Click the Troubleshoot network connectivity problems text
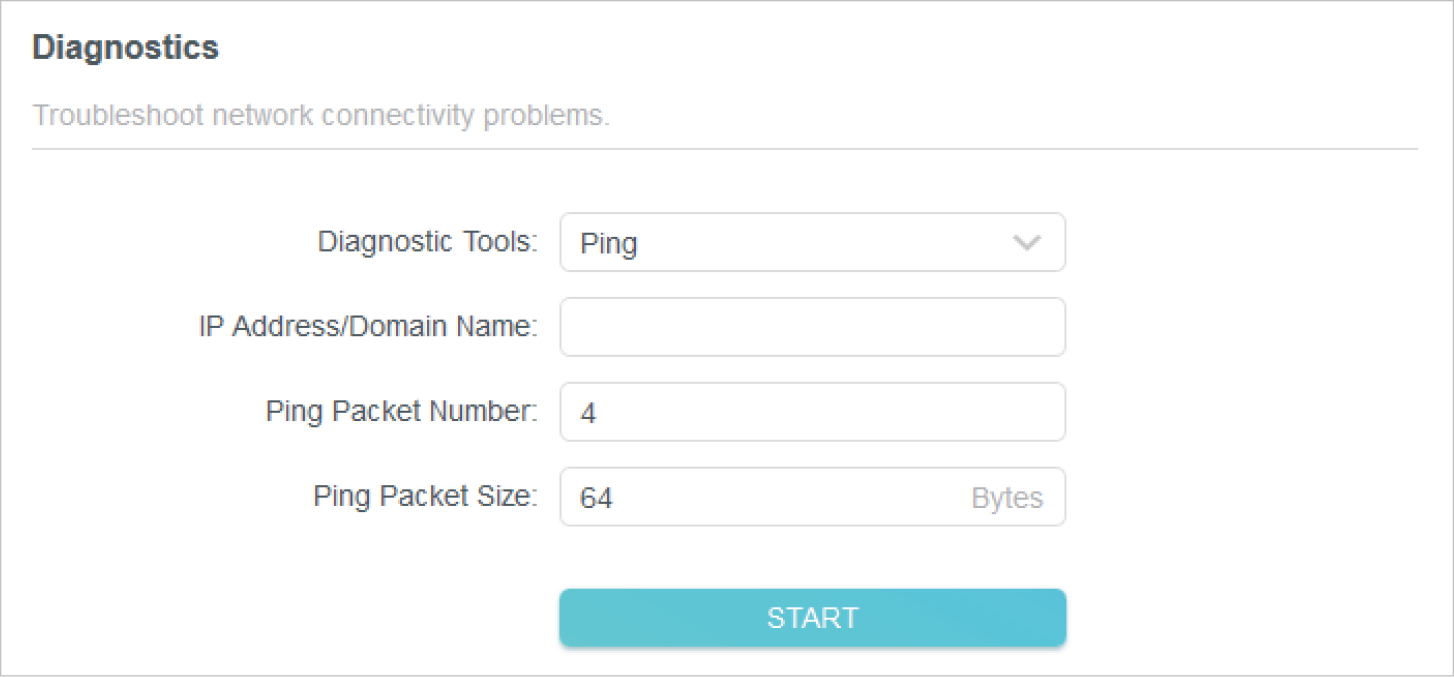Screen dimensions: 1454x677 [320, 116]
